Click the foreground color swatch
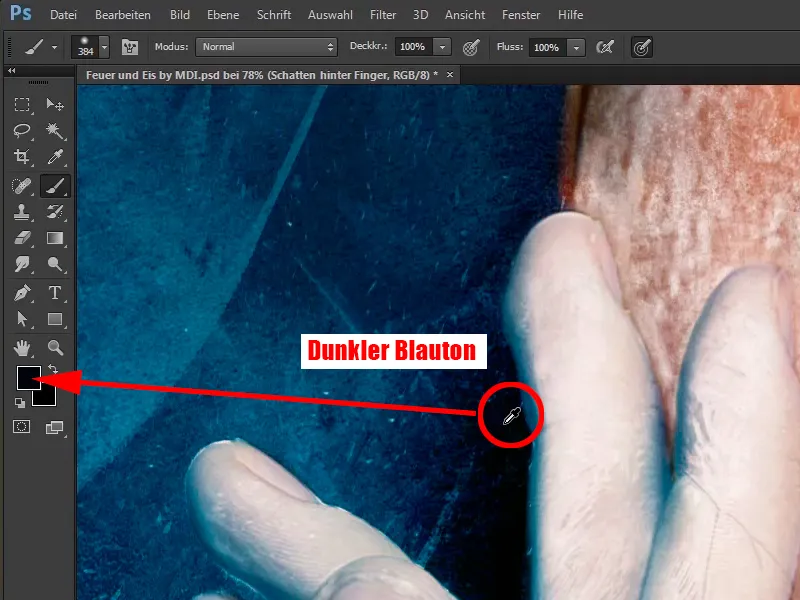800x600 pixels. (29, 378)
